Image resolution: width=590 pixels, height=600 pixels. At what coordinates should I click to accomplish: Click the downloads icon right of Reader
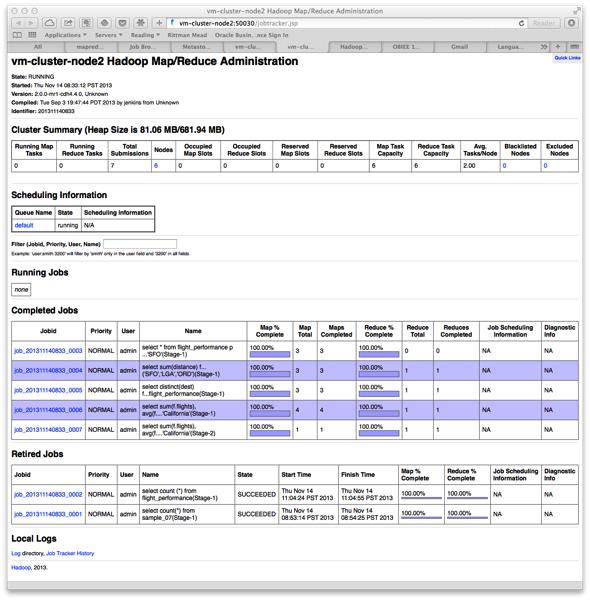coord(571,23)
